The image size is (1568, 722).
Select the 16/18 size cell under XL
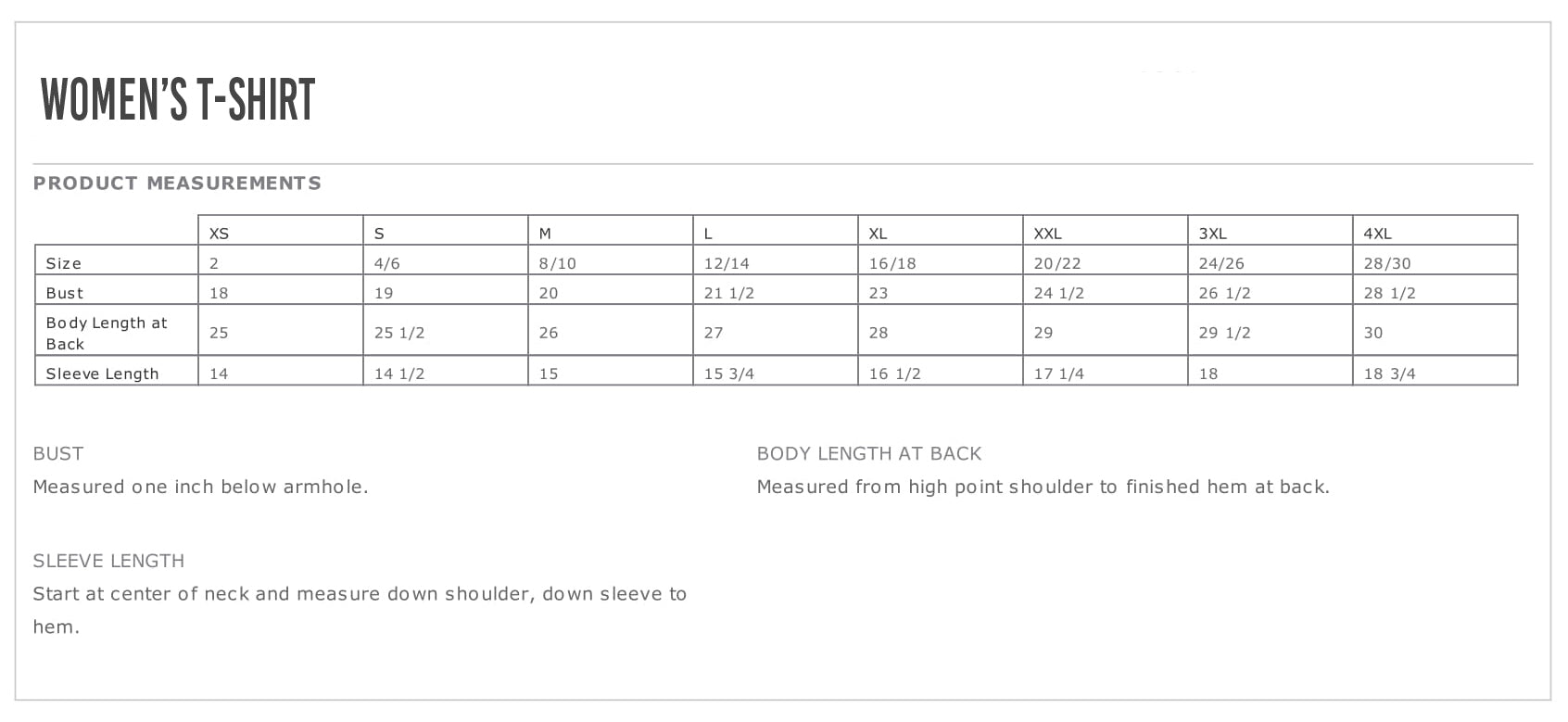click(x=891, y=263)
